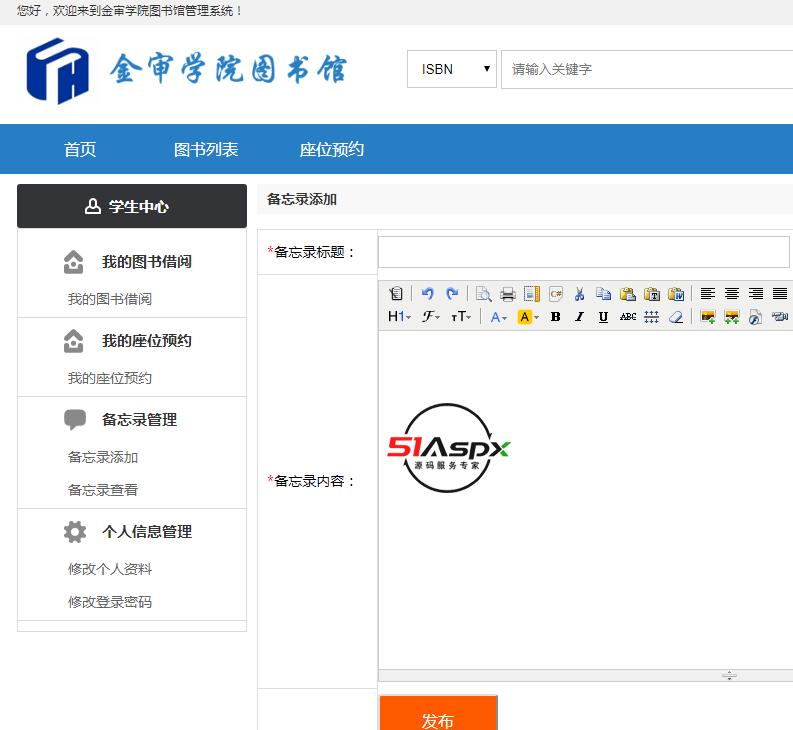Viewport: 793px width, 730px height.
Task: Go to 首页 in navigation bar
Action: point(80,149)
